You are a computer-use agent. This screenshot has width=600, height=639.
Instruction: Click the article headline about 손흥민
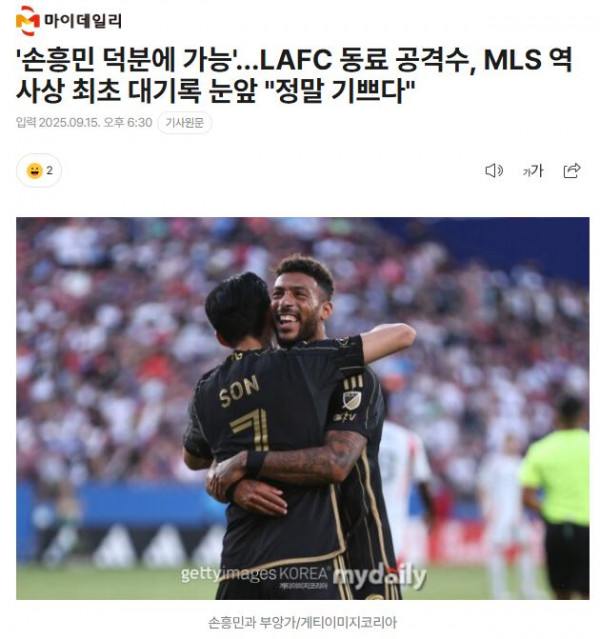tap(294, 75)
